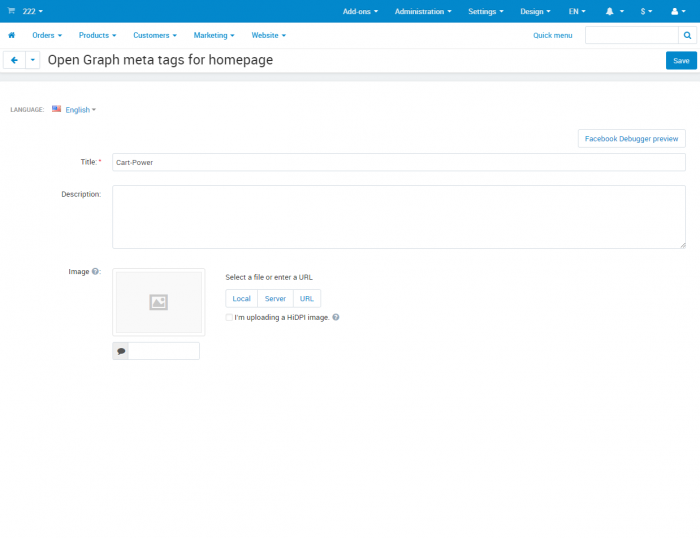Open the Add-ons menu

pyautogui.click(x=360, y=11)
